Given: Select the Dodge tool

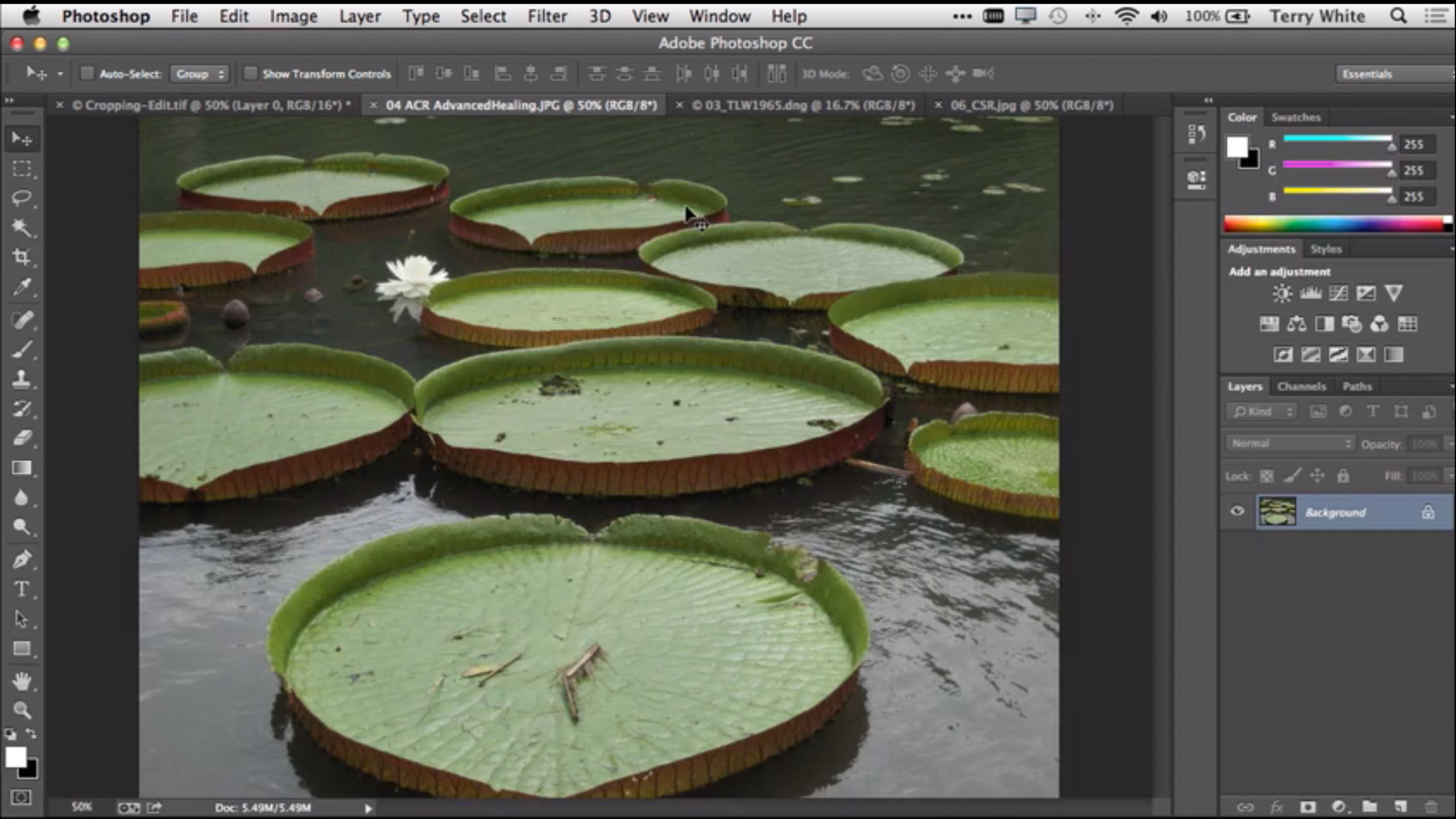Looking at the screenshot, I should click(x=22, y=527).
